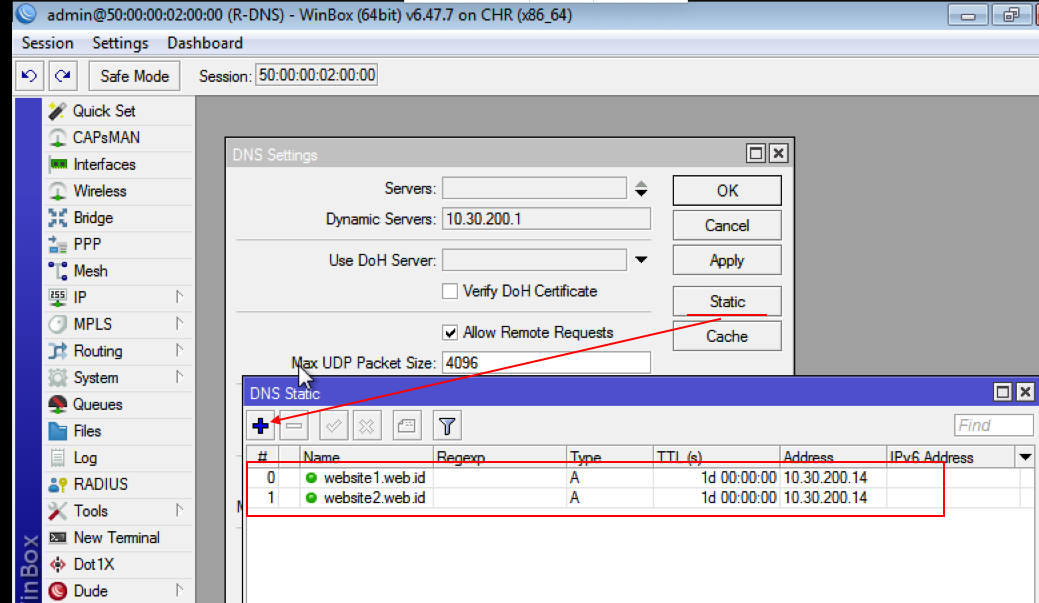Click green status dot of website1.web.id

311,478
